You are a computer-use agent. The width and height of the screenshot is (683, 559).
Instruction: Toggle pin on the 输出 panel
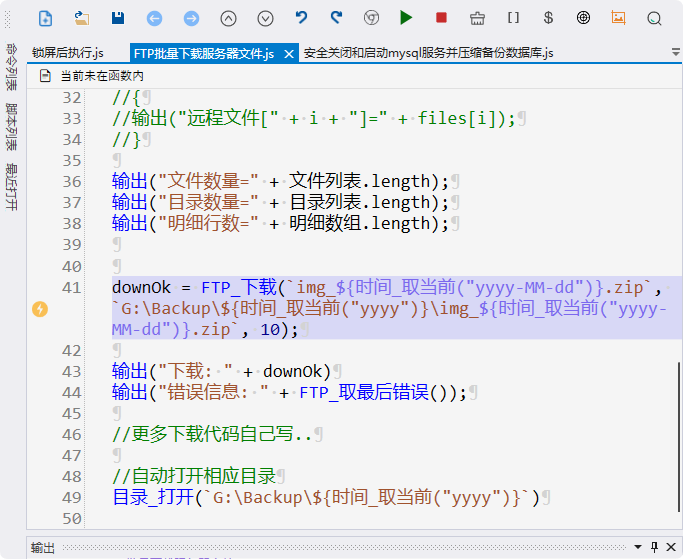coord(655,548)
